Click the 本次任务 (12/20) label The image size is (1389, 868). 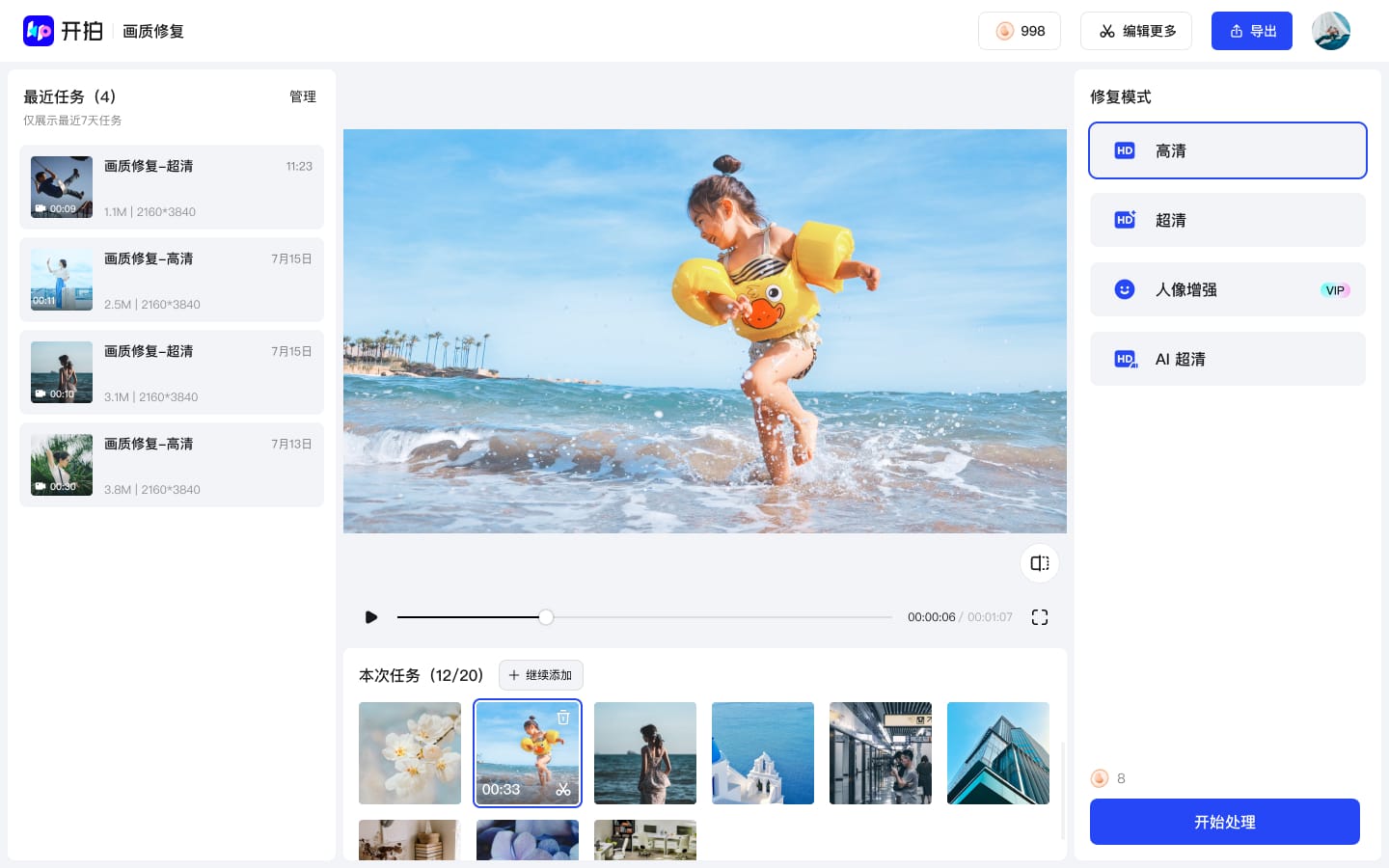pos(422,675)
